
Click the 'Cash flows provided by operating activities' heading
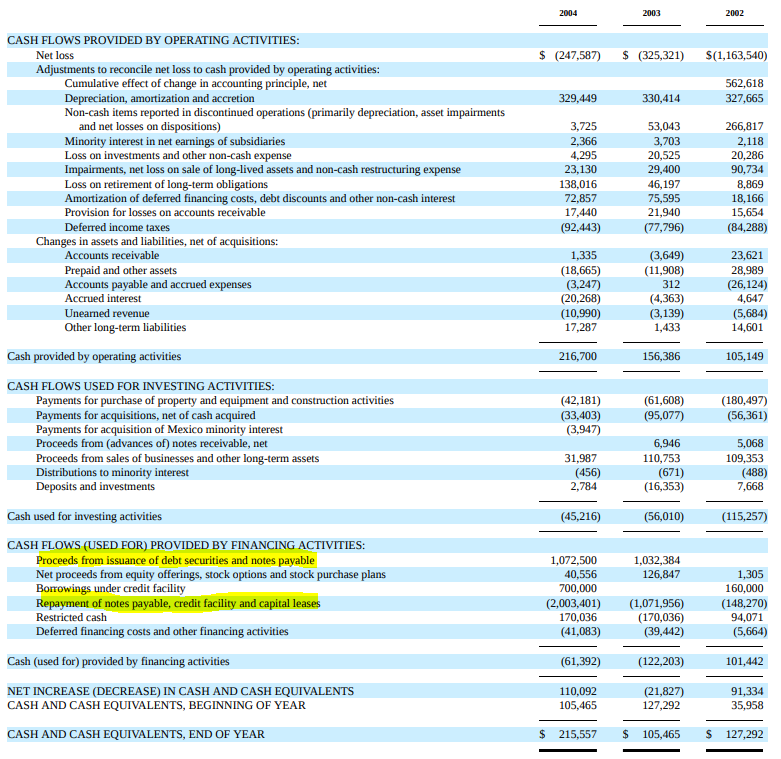[x=153, y=40]
